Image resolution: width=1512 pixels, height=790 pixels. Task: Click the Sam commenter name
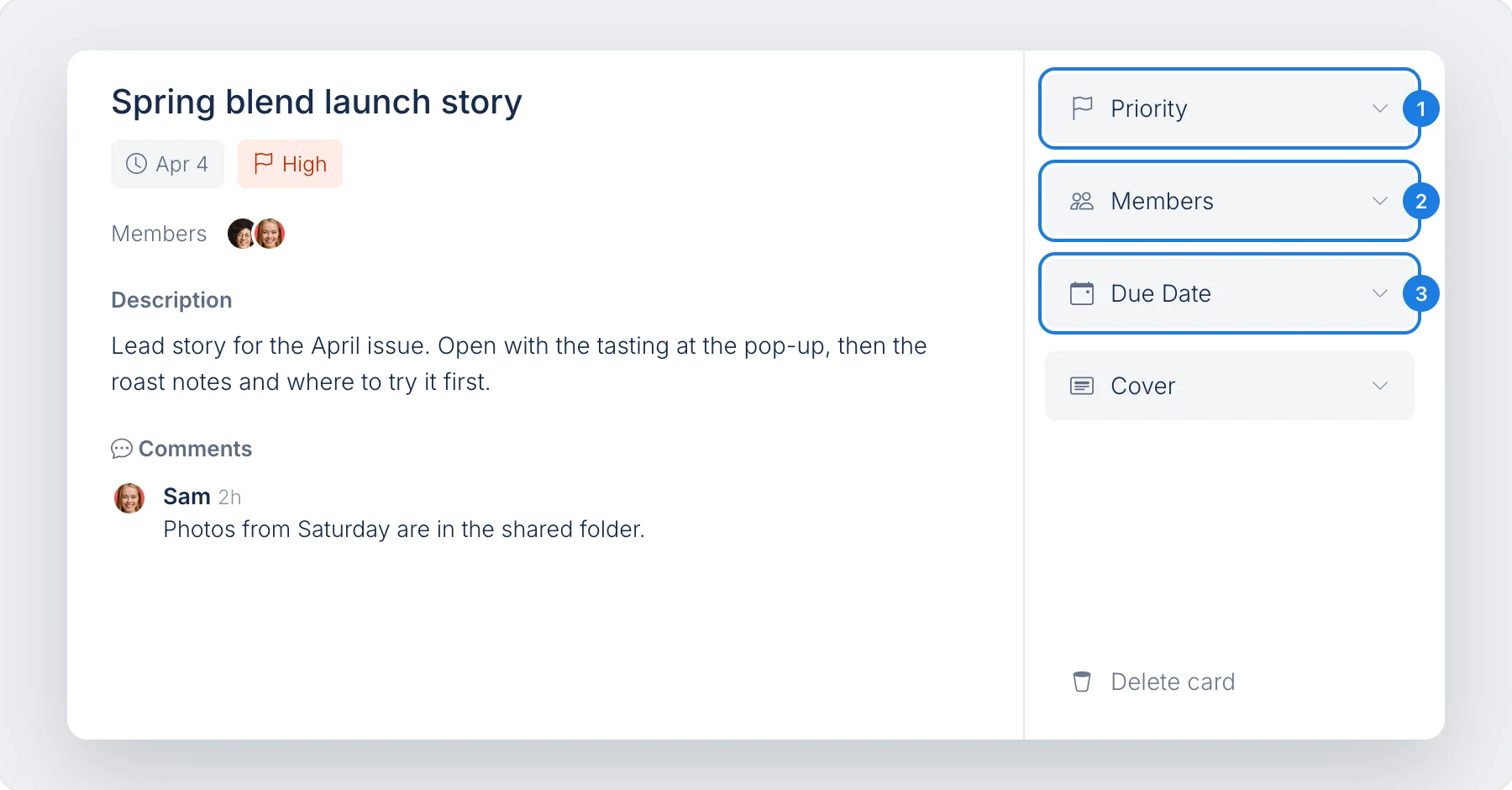(186, 497)
